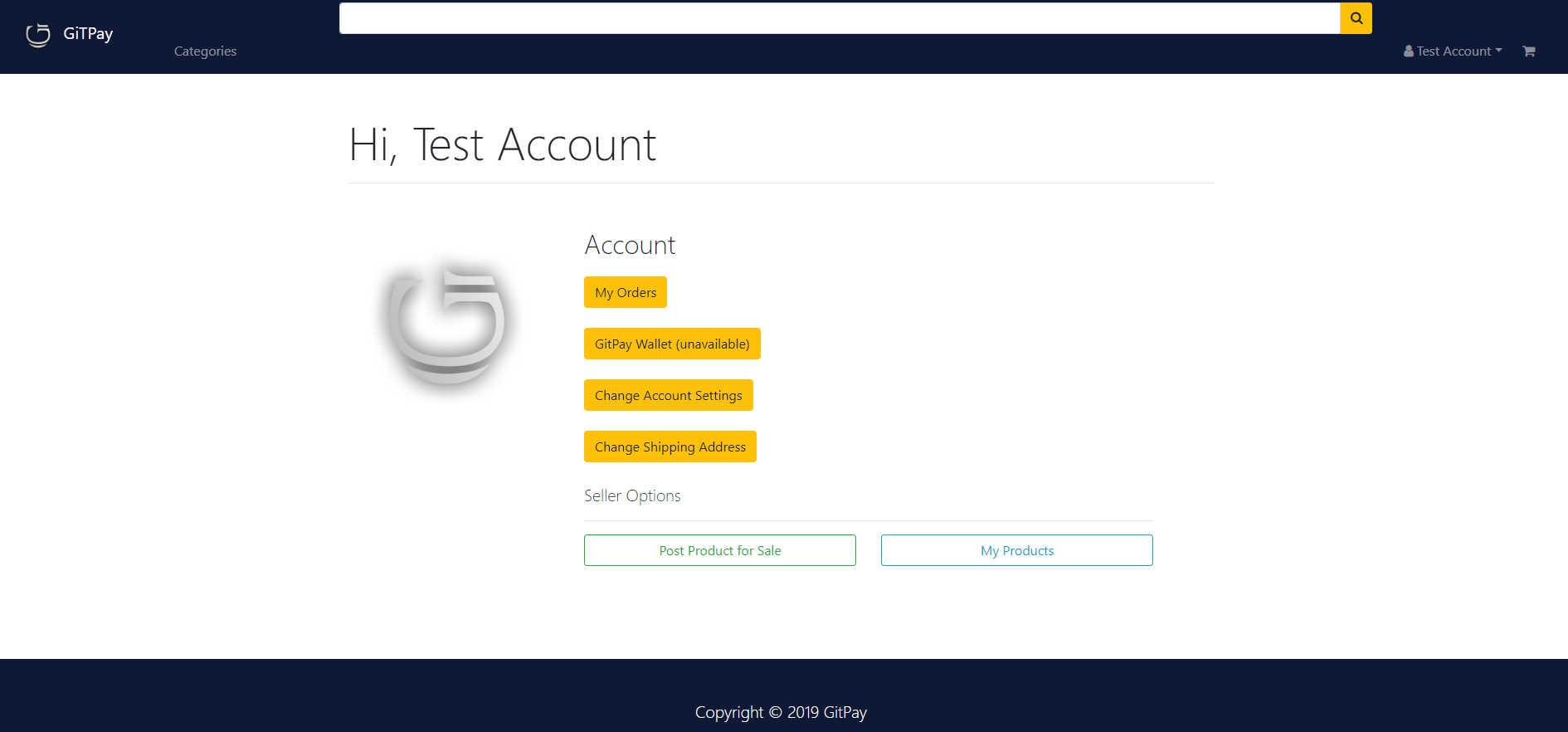Screen dimensions: 1568x732
Task: Click the 'Copyright © 2019 GitPay' footer text
Action: (781, 712)
